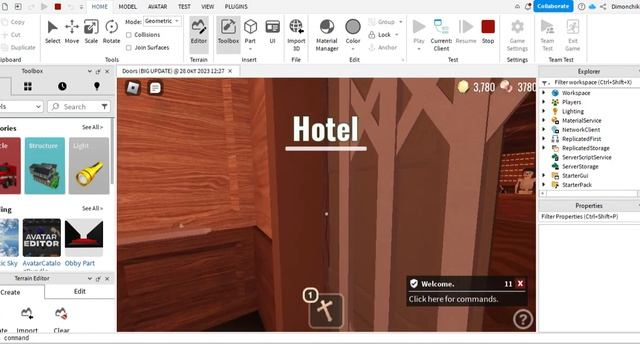This screenshot has height=360, width=640.
Task: Click the Collaborate button
Action: click(x=553, y=6)
